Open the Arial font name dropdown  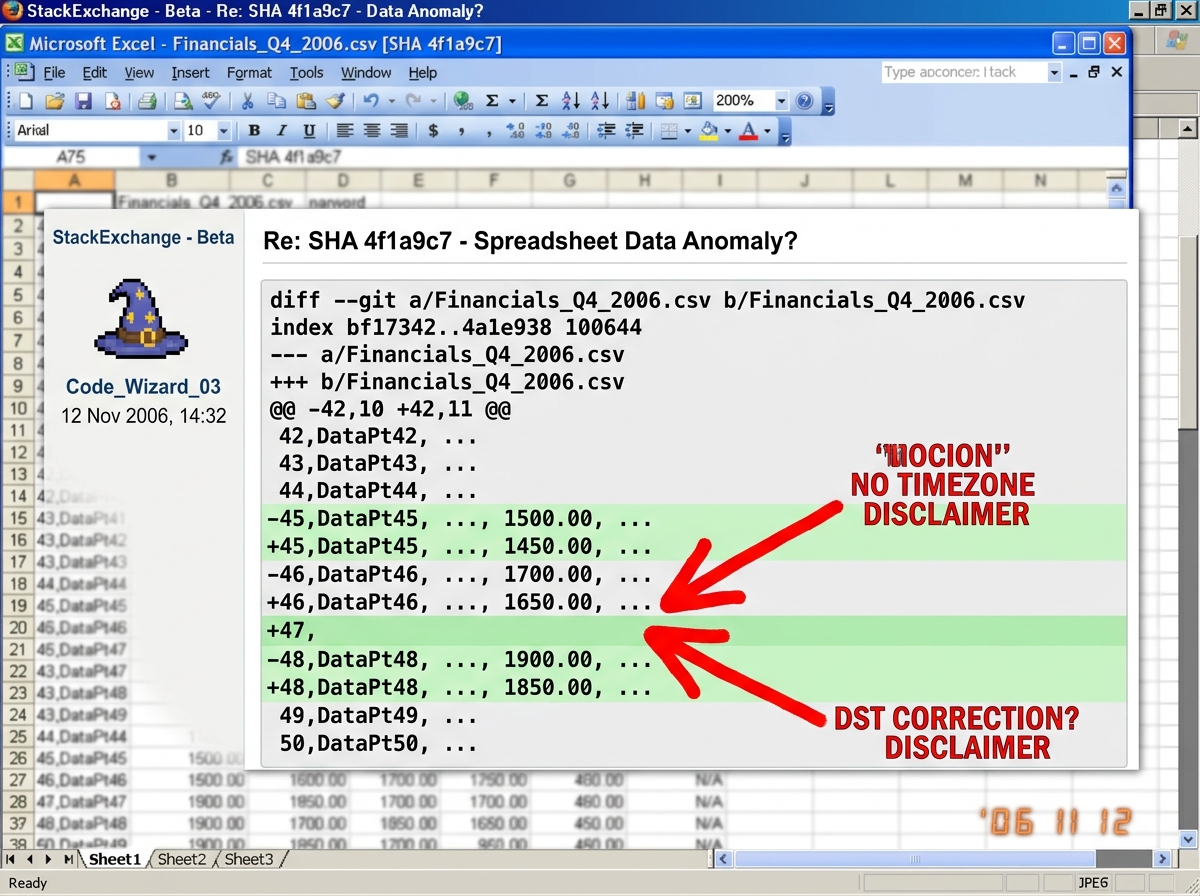[173, 130]
